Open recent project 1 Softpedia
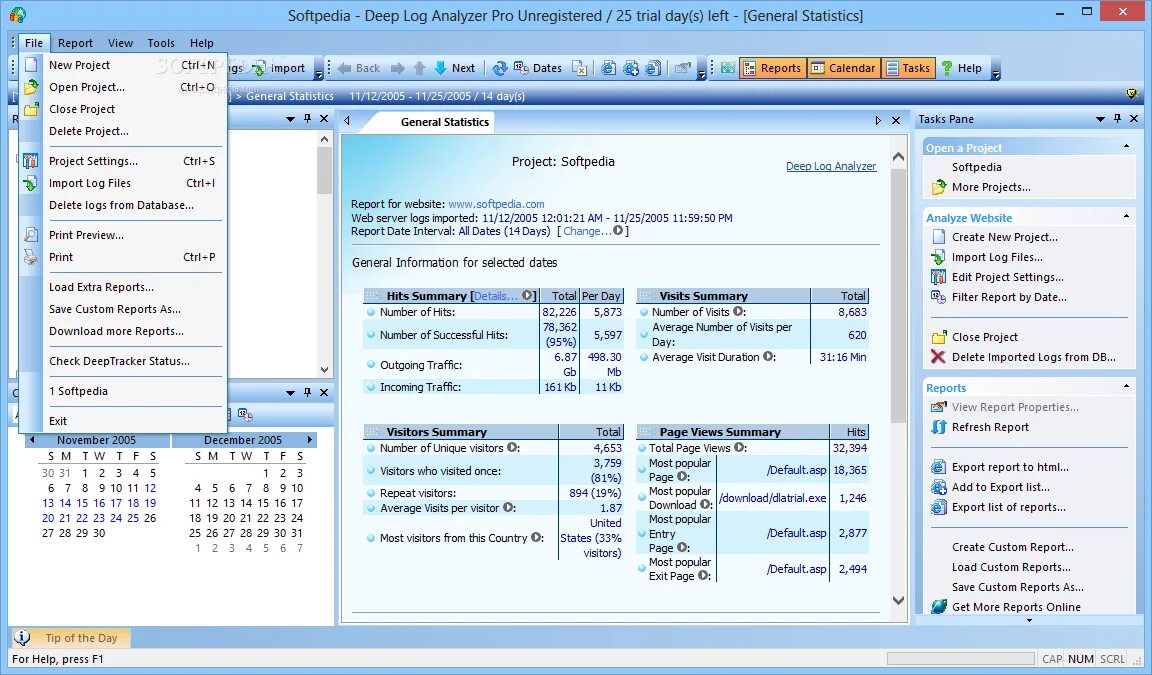 tap(123, 391)
